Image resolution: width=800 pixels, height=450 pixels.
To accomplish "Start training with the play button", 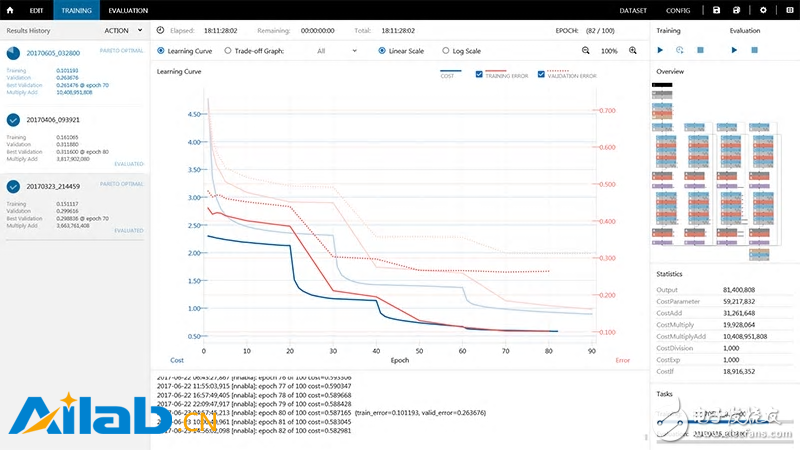I will click(661, 49).
